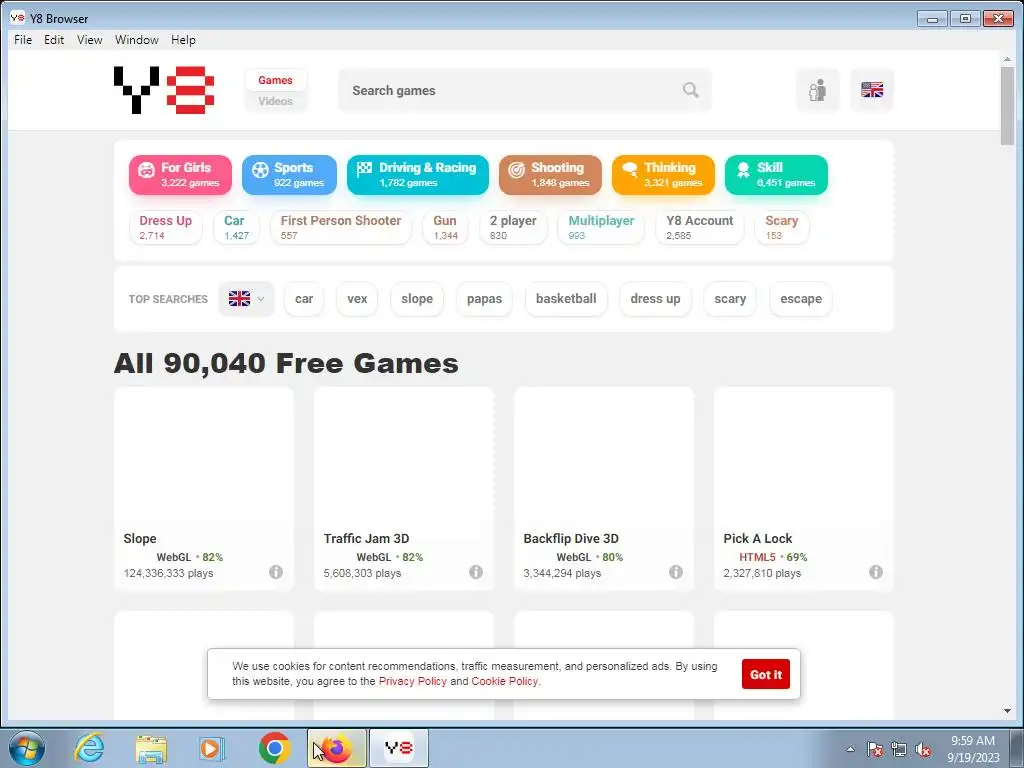The image size is (1024, 768).
Task: Open the Cookie Policy link
Action: (505, 681)
